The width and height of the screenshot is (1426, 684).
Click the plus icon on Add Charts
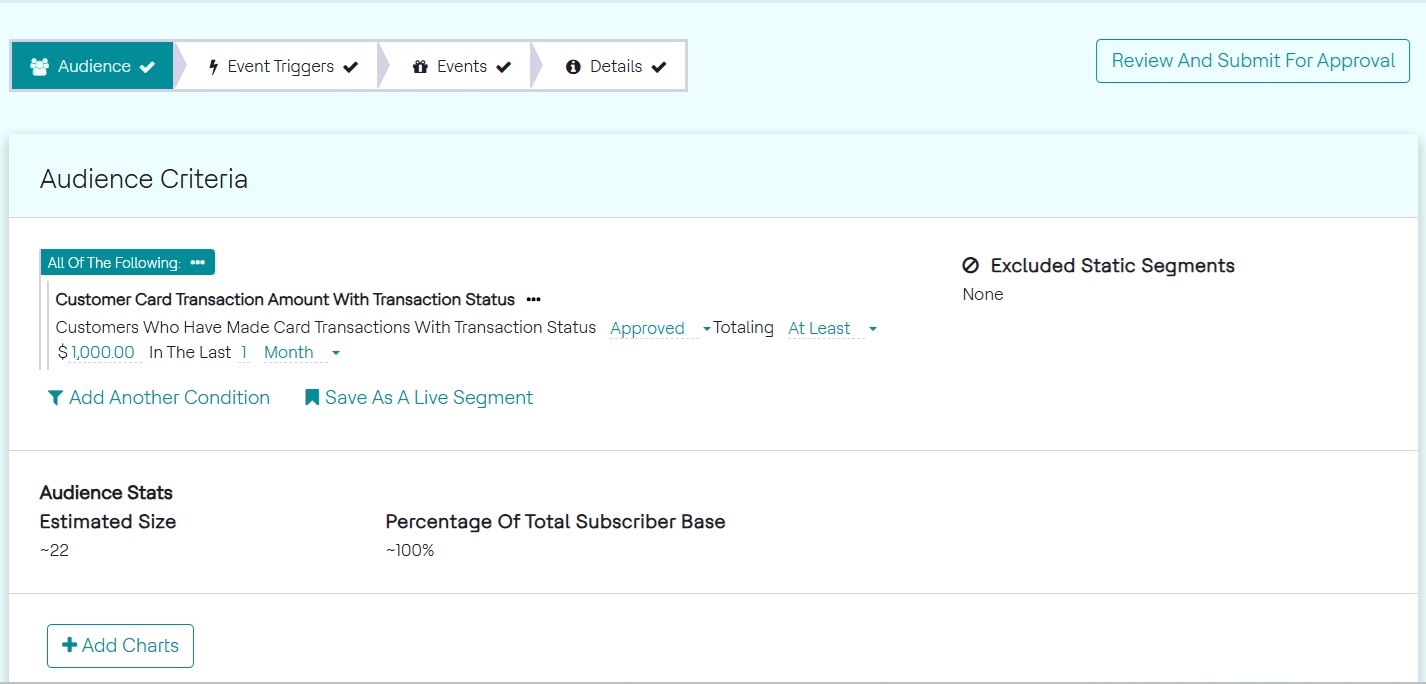69,645
